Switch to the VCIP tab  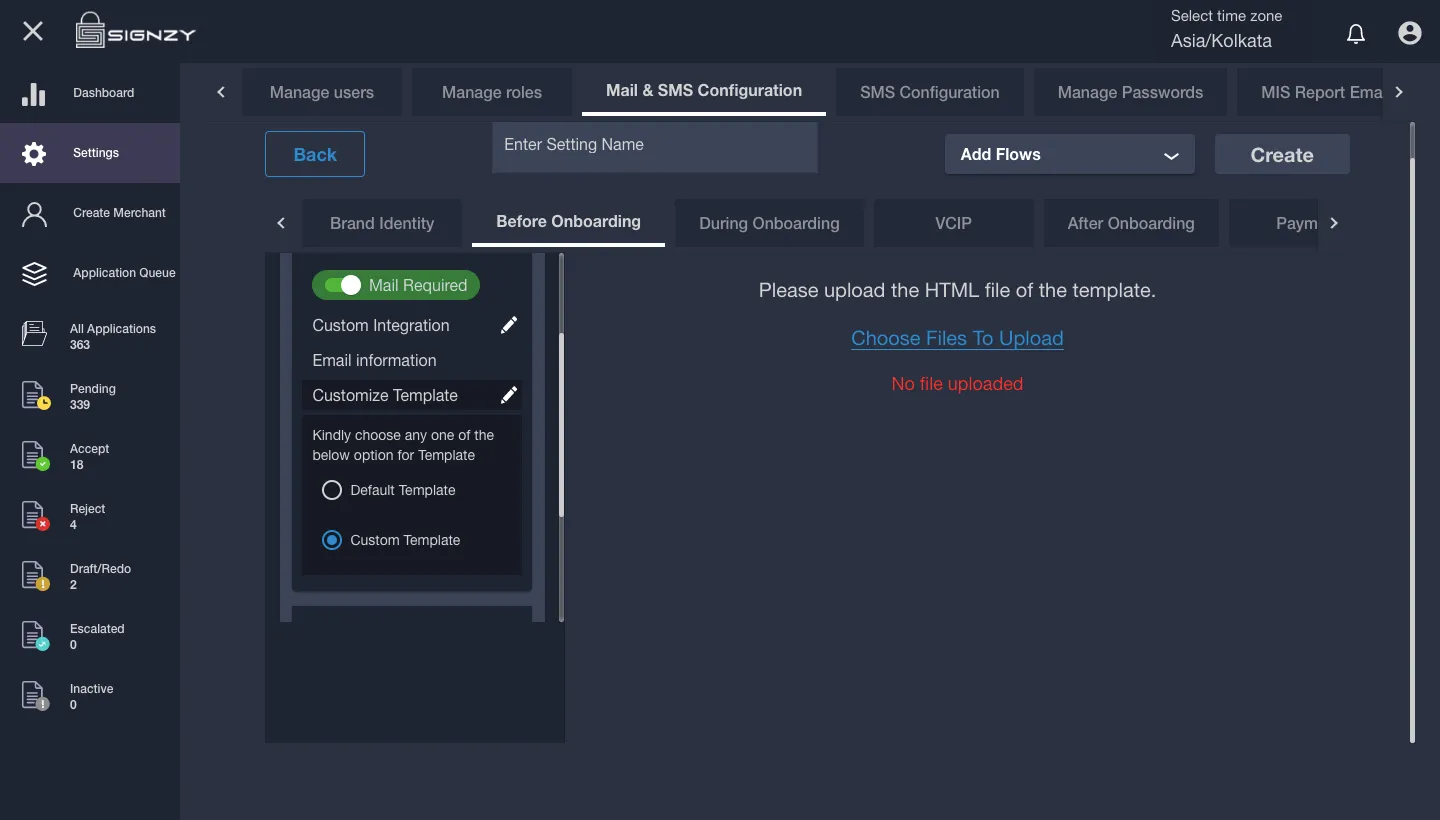point(953,223)
